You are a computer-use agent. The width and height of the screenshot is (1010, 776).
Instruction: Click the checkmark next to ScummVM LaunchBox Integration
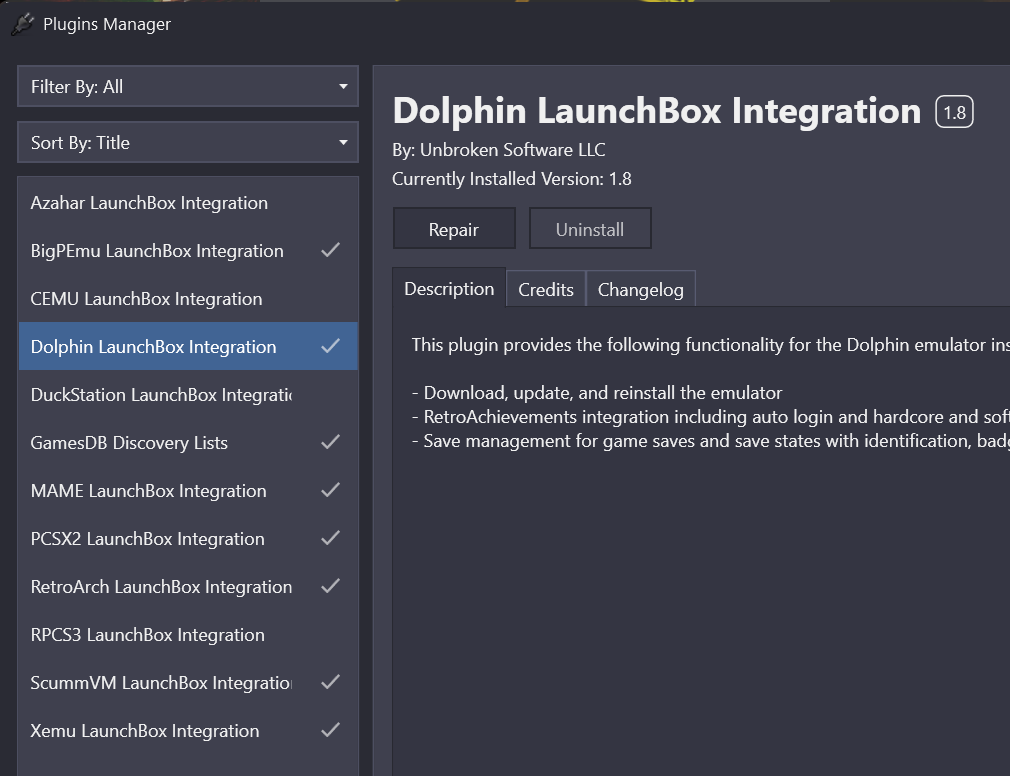pos(330,682)
